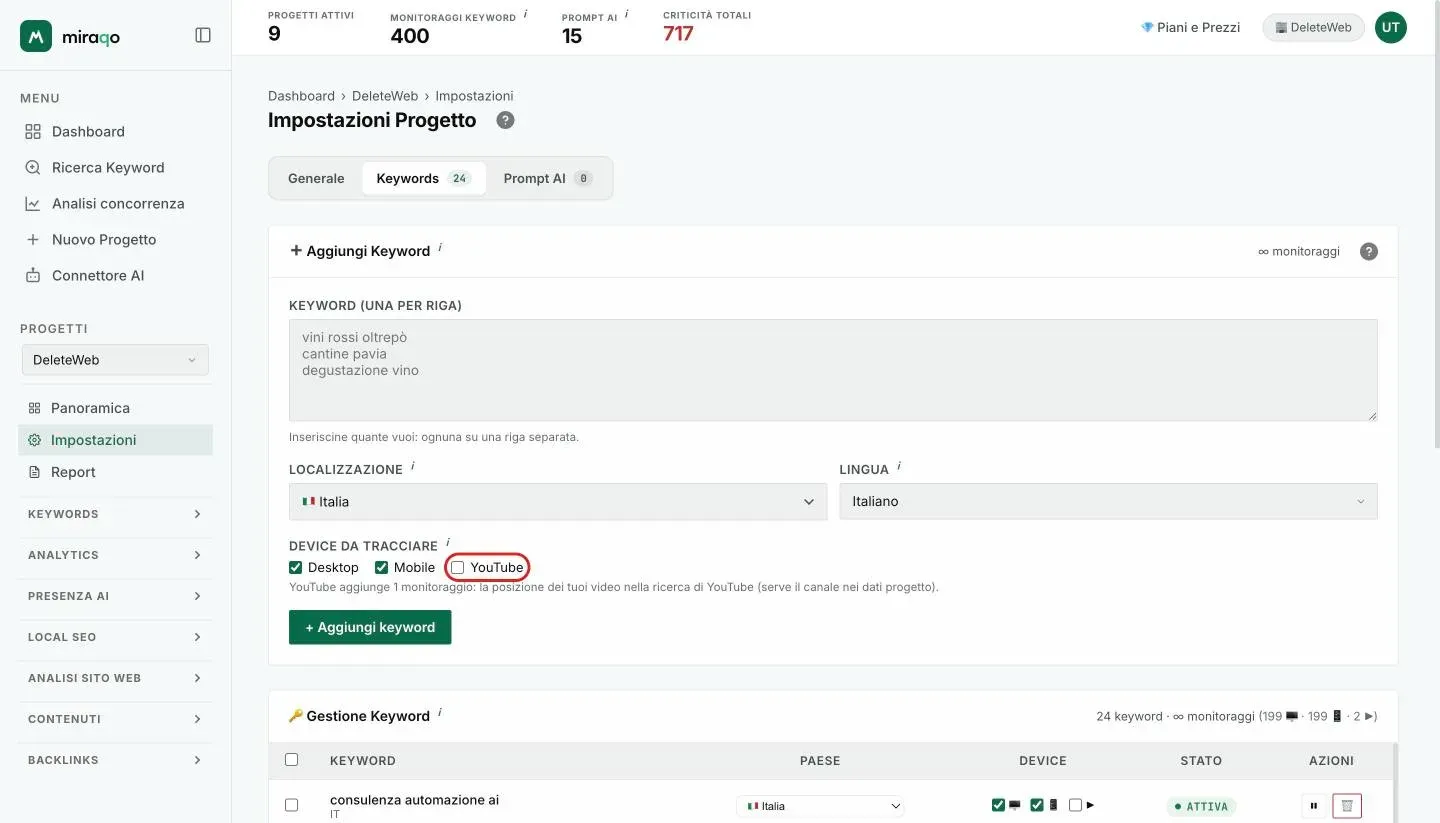Switch to the Prompt AI tab
Image resolution: width=1440 pixels, height=823 pixels.
(x=548, y=178)
